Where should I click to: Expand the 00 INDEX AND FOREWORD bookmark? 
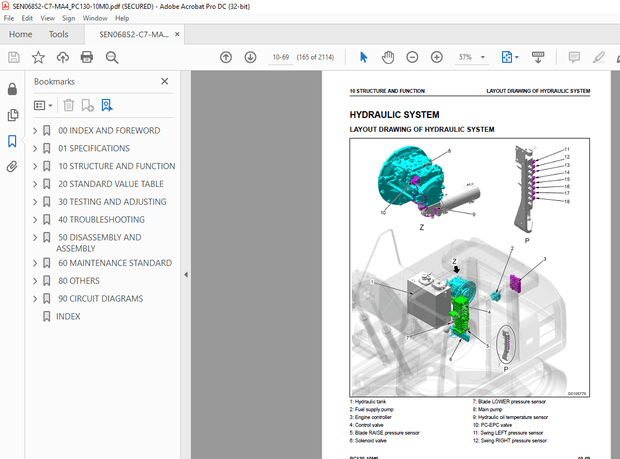coord(35,130)
